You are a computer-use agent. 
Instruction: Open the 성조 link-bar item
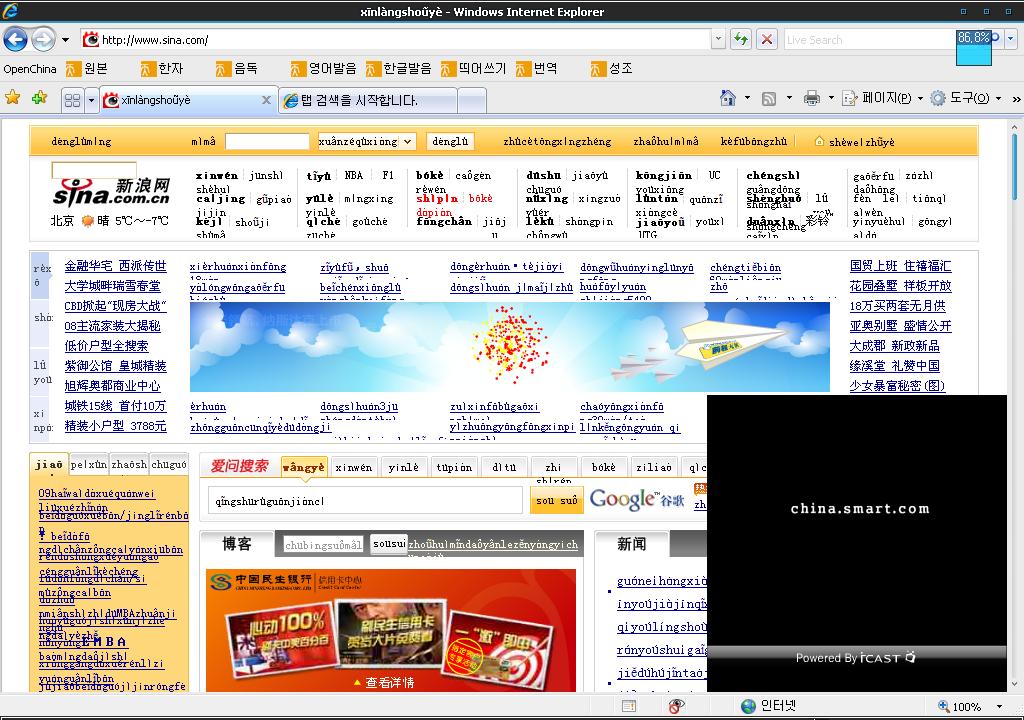pos(612,69)
